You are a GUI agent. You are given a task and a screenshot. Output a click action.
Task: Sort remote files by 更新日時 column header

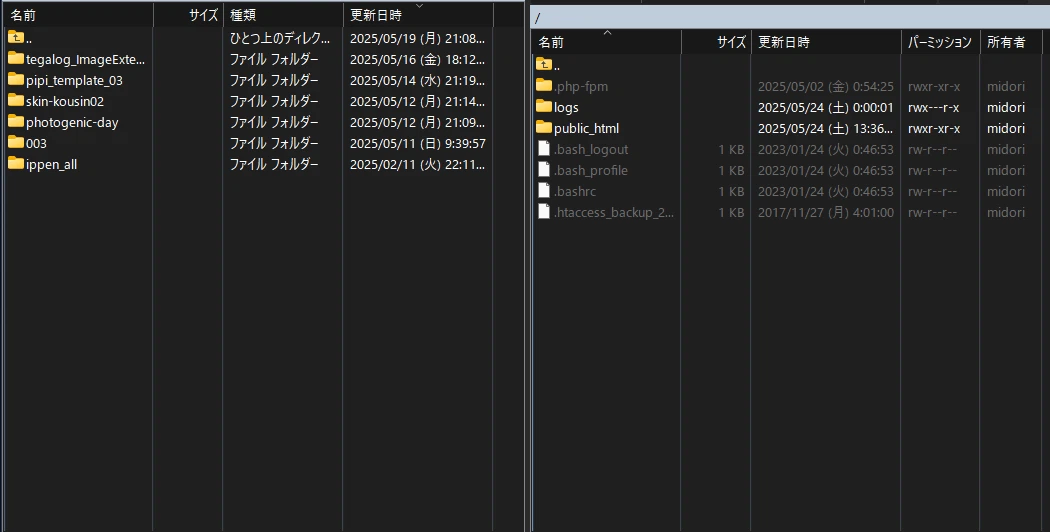click(826, 42)
